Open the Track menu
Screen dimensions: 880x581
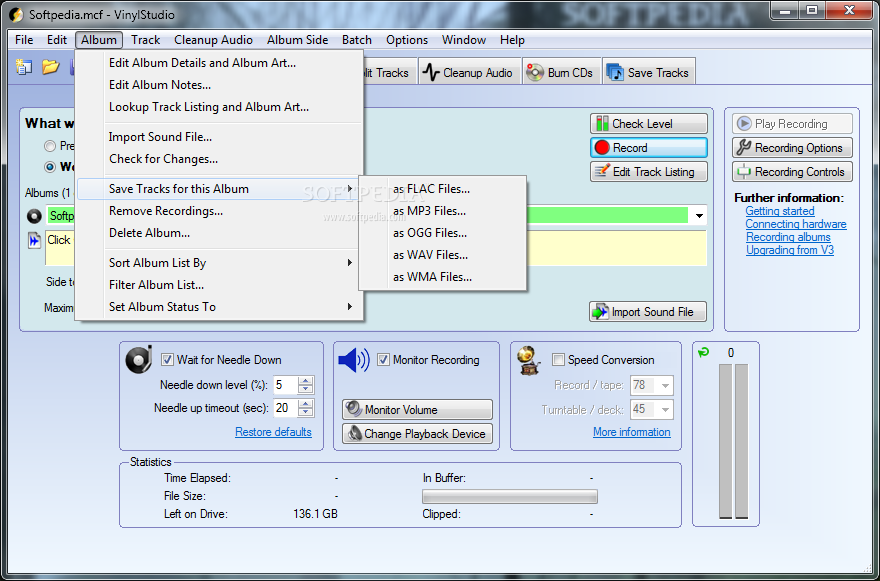pyautogui.click(x=145, y=40)
